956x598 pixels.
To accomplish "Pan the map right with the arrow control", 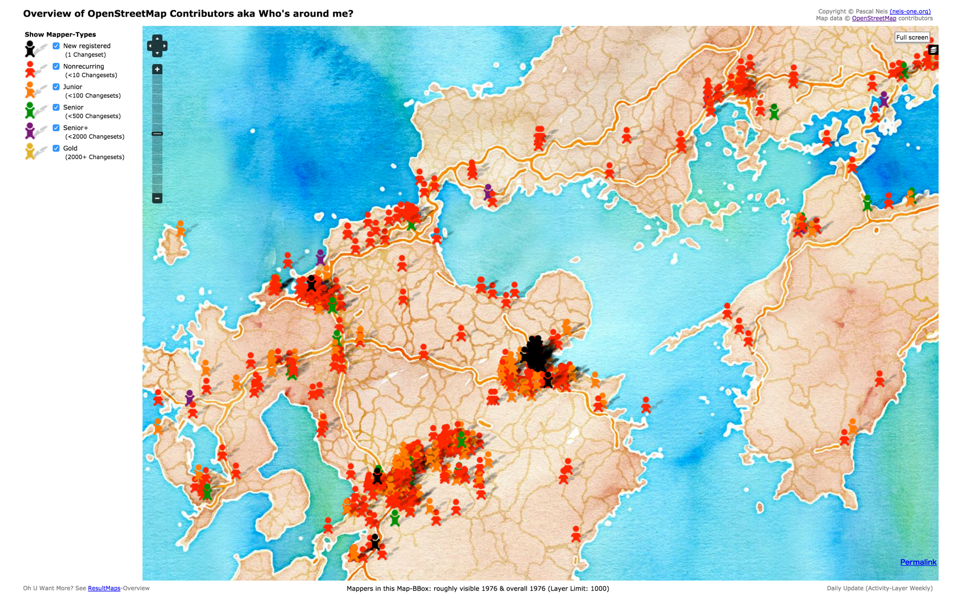I will pos(164,46).
